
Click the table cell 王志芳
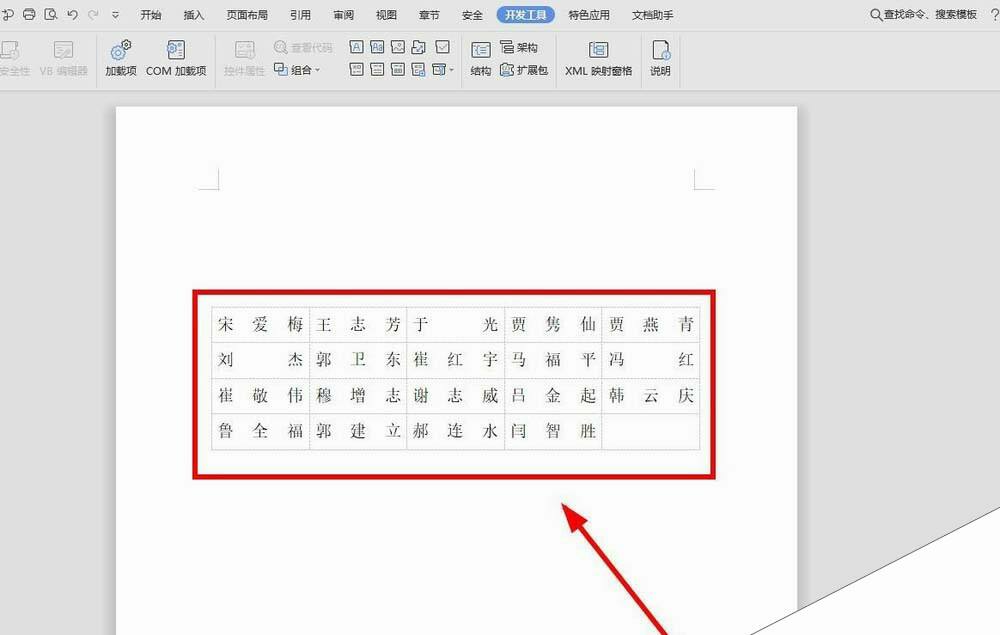coord(358,324)
